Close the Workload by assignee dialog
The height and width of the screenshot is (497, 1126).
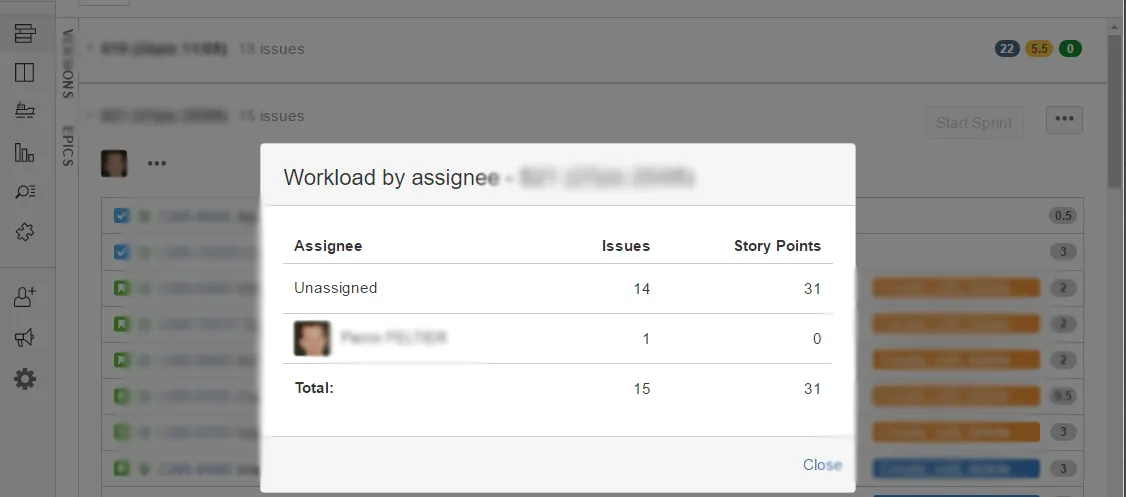coord(822,465)
